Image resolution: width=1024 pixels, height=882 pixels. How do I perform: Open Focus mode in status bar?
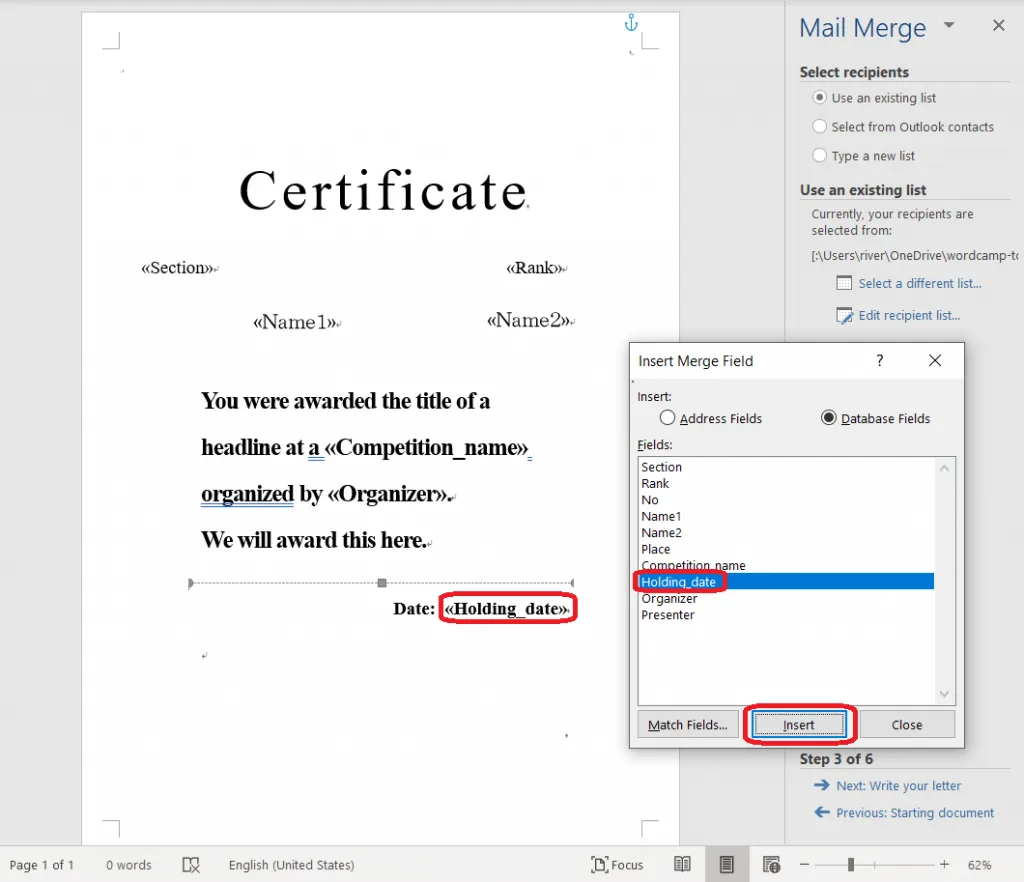pyautogui.click(x=617, y=864)
